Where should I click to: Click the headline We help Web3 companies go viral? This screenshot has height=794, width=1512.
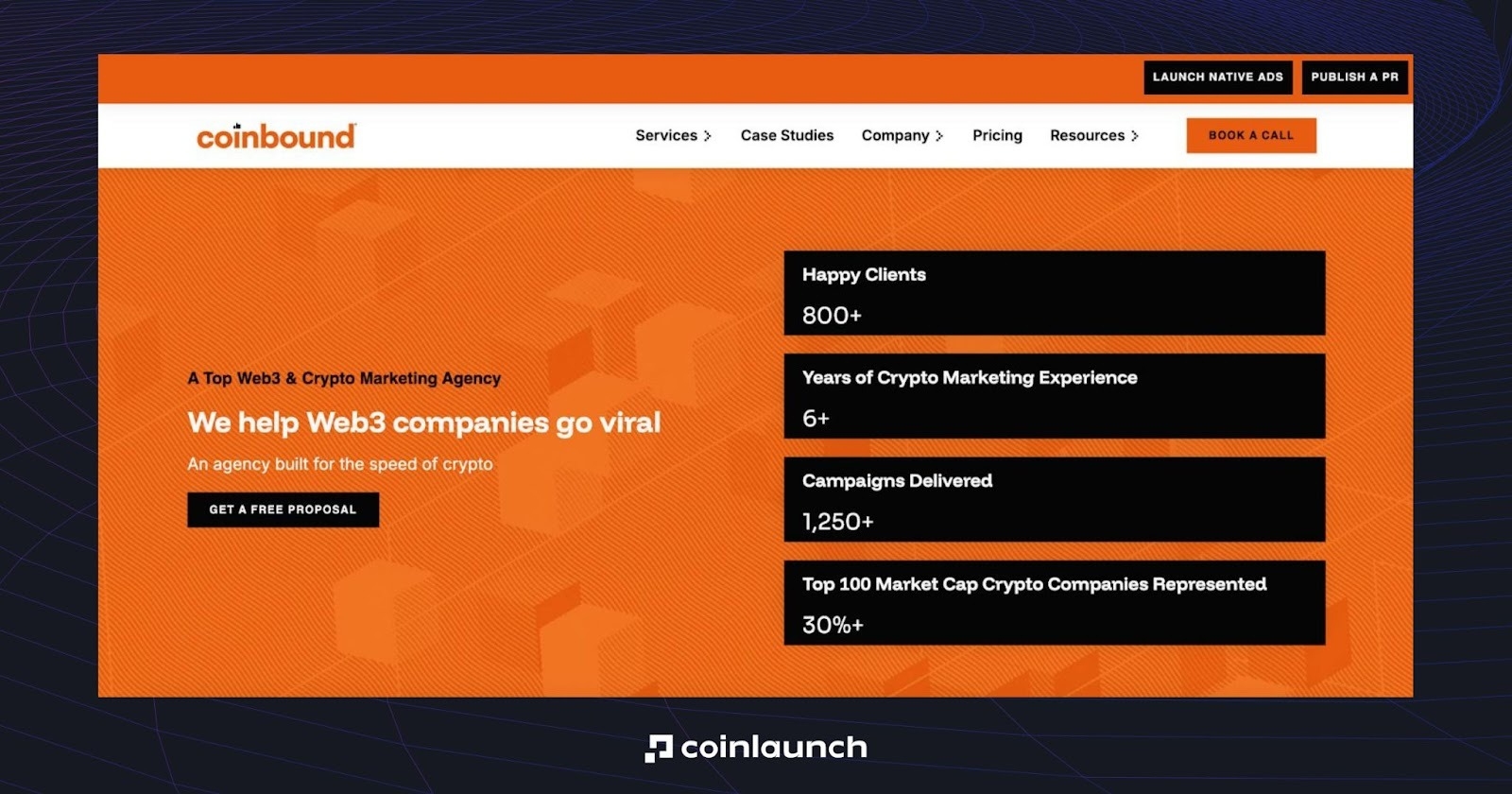point(424,423)
